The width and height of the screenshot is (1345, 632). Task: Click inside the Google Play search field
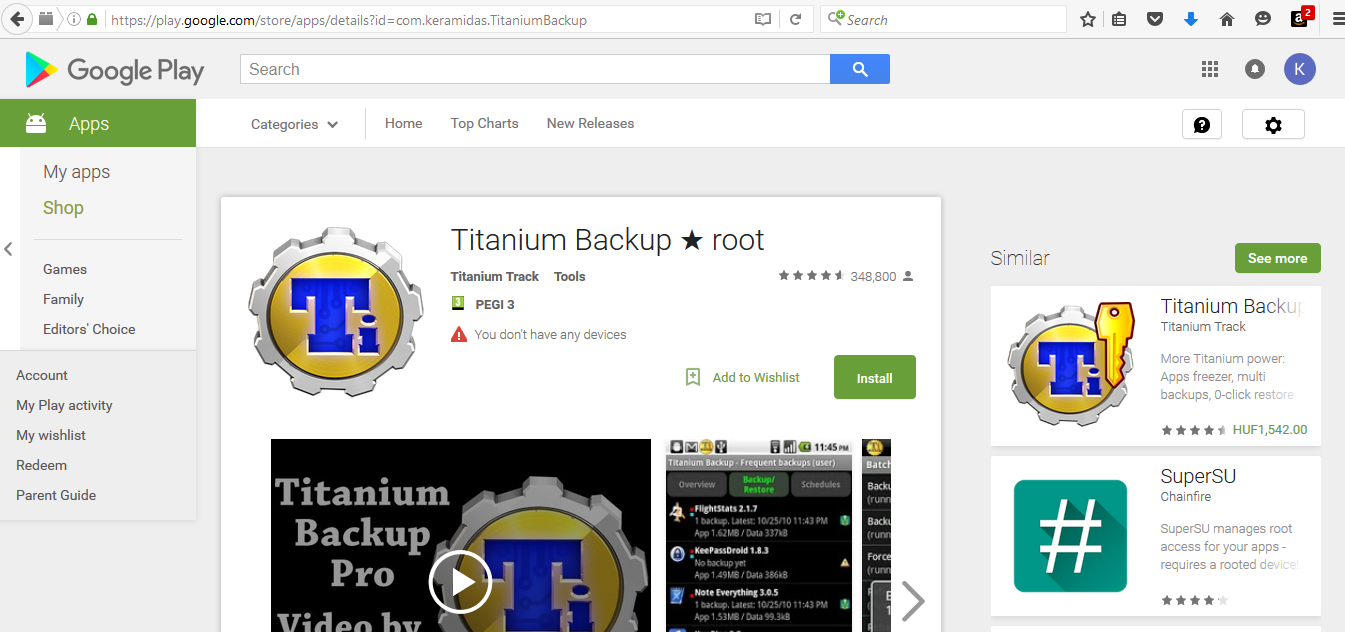click(535, 69)
